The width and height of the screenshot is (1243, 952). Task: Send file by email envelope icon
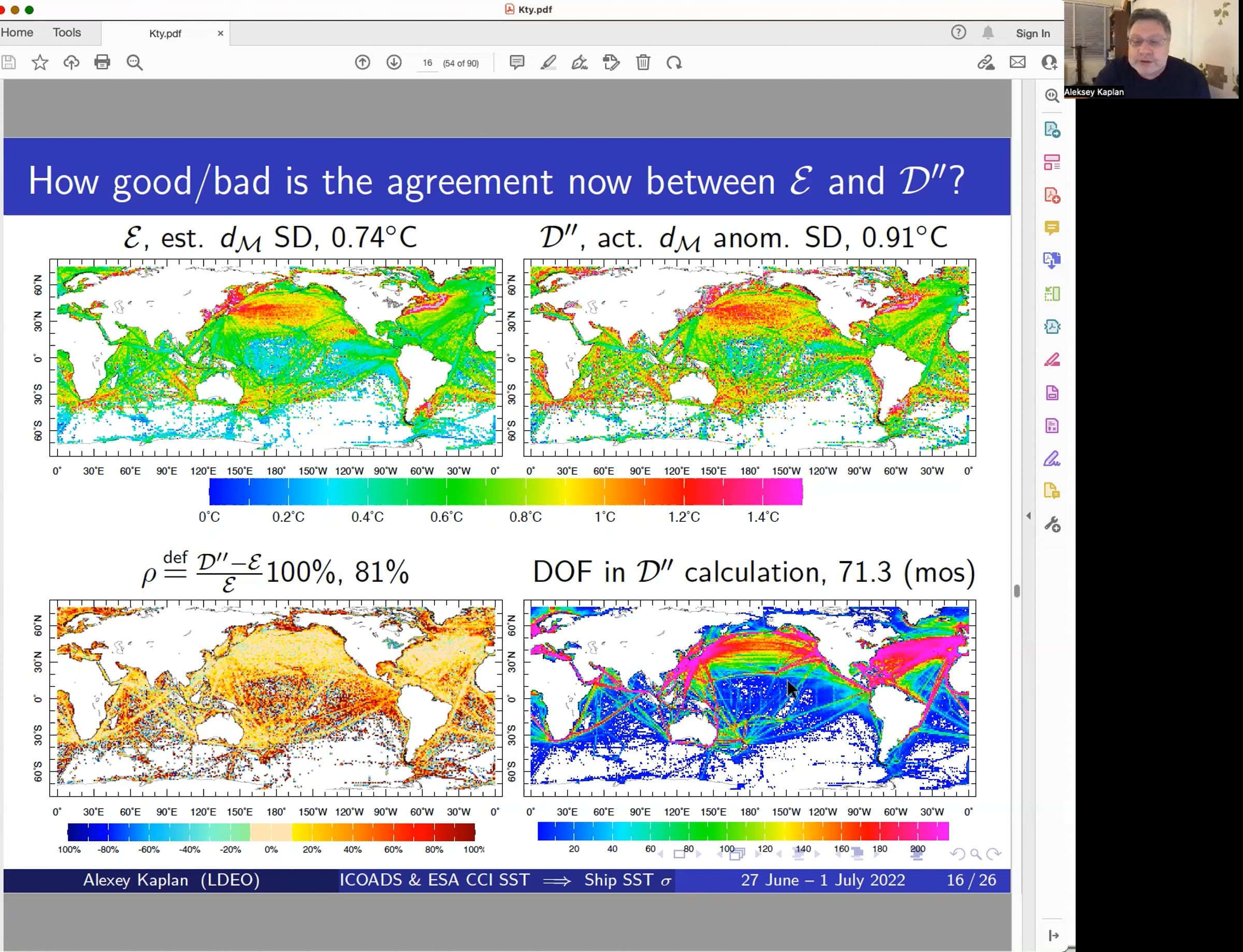click(x=1017, y=62)
